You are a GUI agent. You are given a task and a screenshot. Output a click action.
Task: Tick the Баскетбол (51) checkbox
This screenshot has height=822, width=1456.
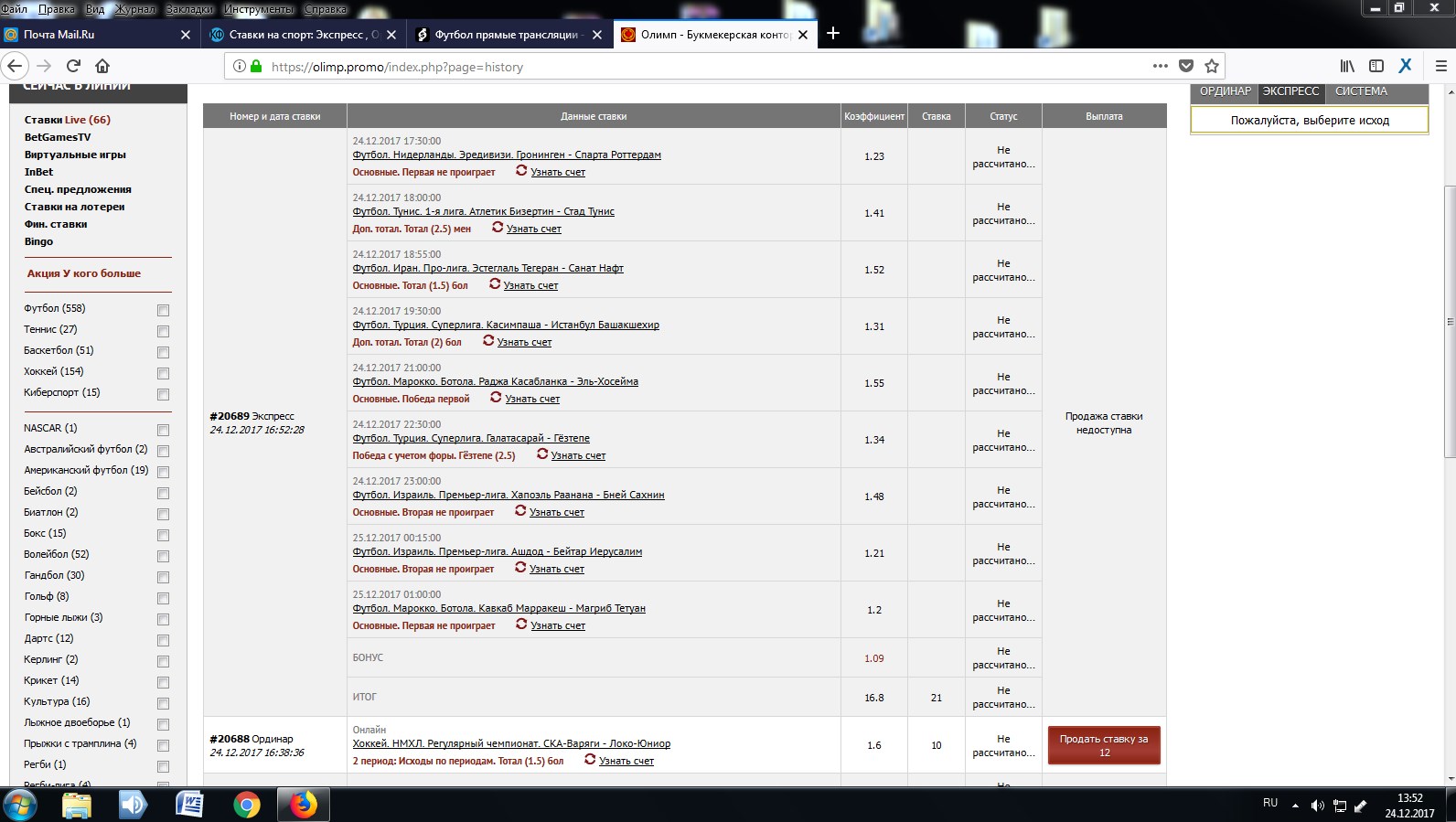(x=163, y=352)
